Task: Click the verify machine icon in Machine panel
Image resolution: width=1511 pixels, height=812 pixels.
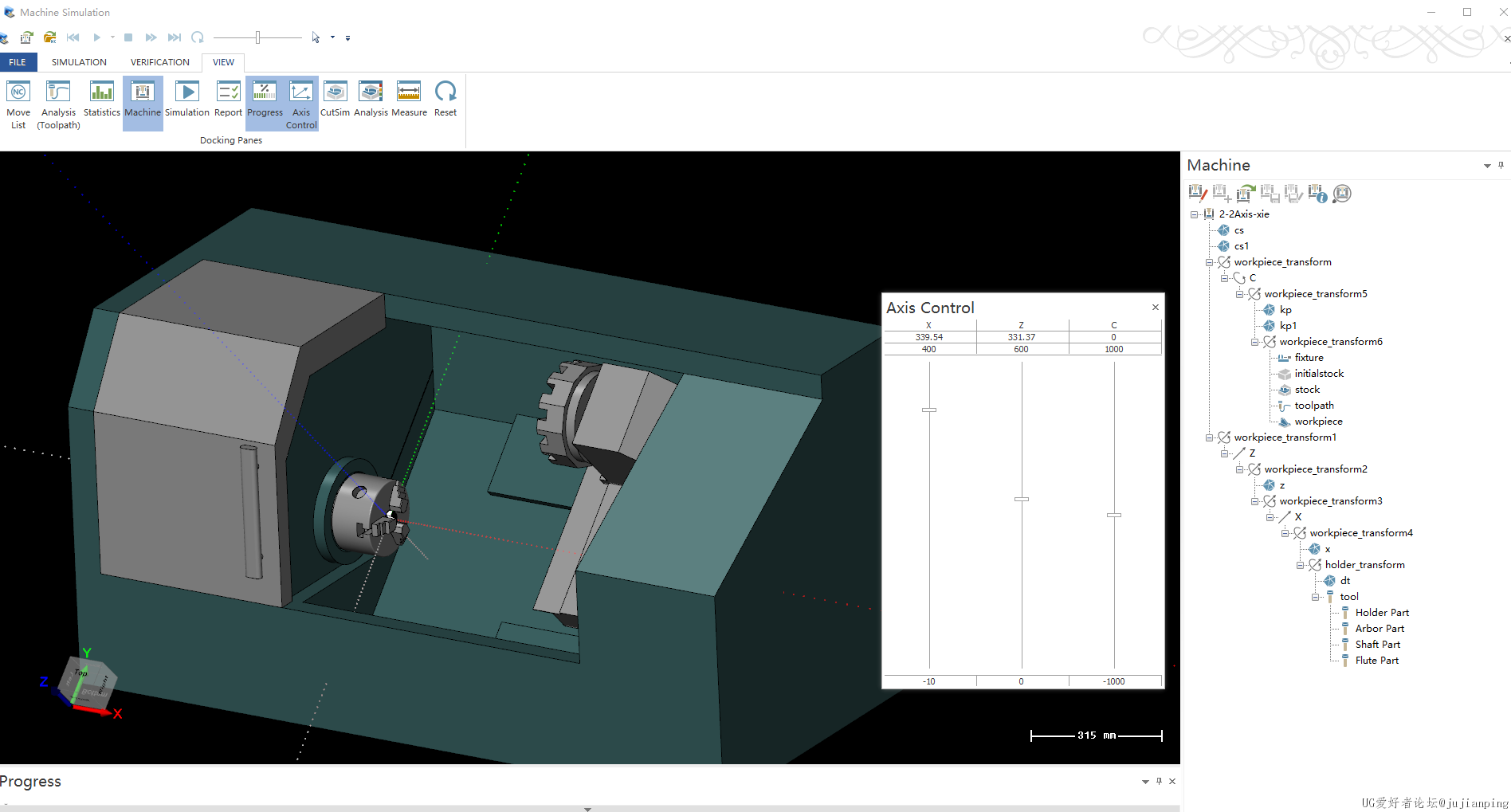Action: (1293, 193)
